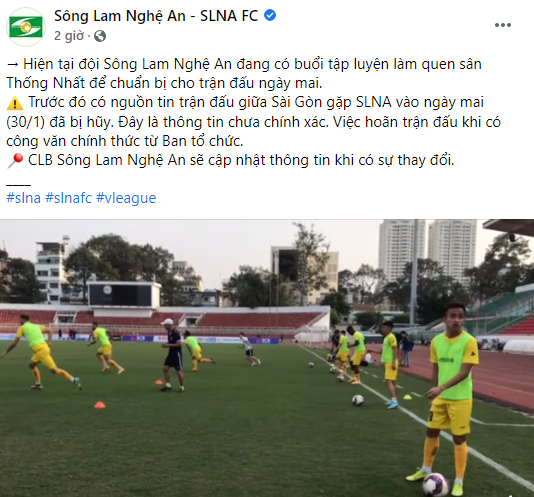534x497 pixels.
Task: Click the tall apartment towers in photo
Action: point(427,250)
